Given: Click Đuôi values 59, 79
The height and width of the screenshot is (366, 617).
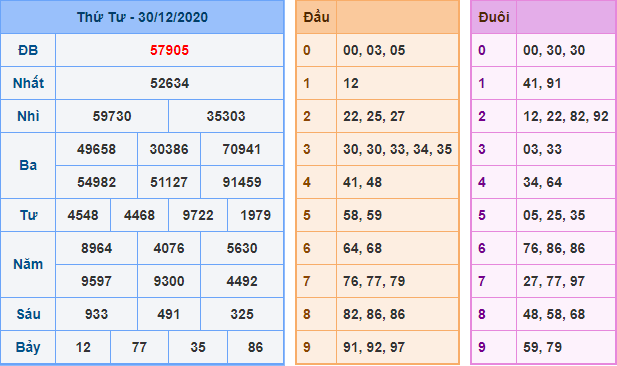Looking at the screenshot, I should click(x=542, y=348).
